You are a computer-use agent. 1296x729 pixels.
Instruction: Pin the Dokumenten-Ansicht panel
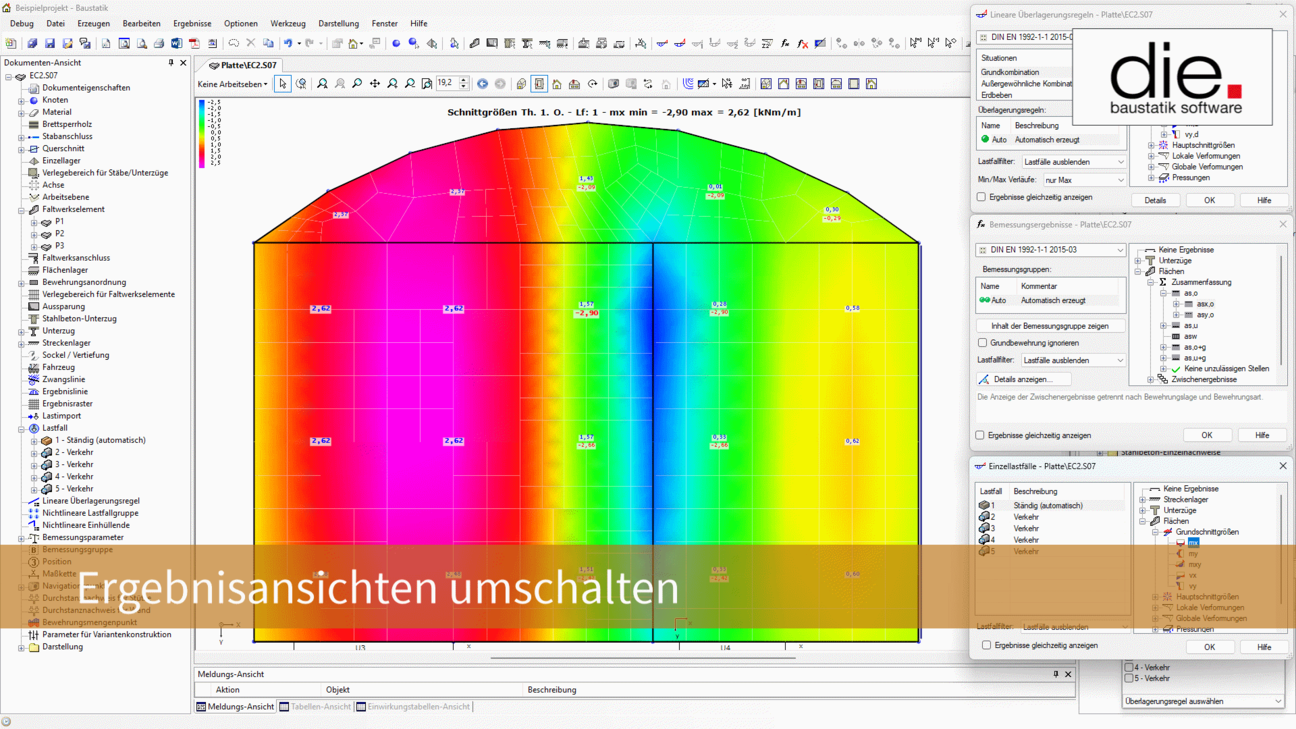[171, 63]
